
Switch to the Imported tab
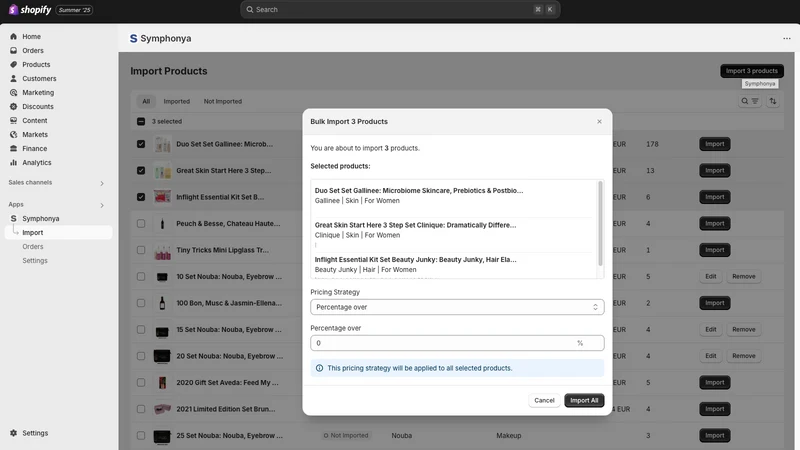[177, 102]
